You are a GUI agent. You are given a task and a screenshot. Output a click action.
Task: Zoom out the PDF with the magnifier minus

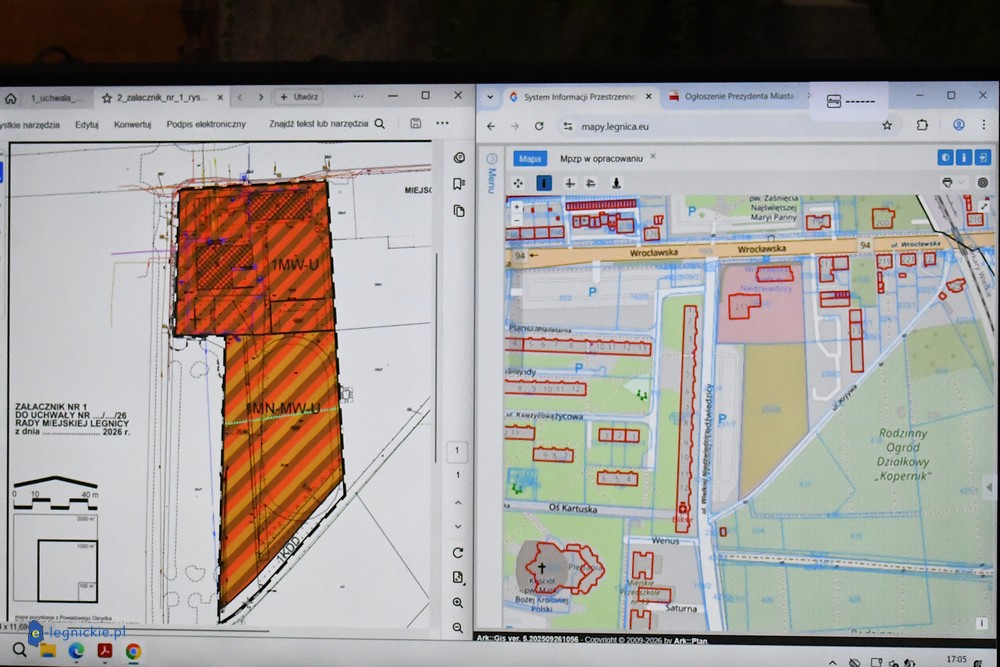pos(458,627)
